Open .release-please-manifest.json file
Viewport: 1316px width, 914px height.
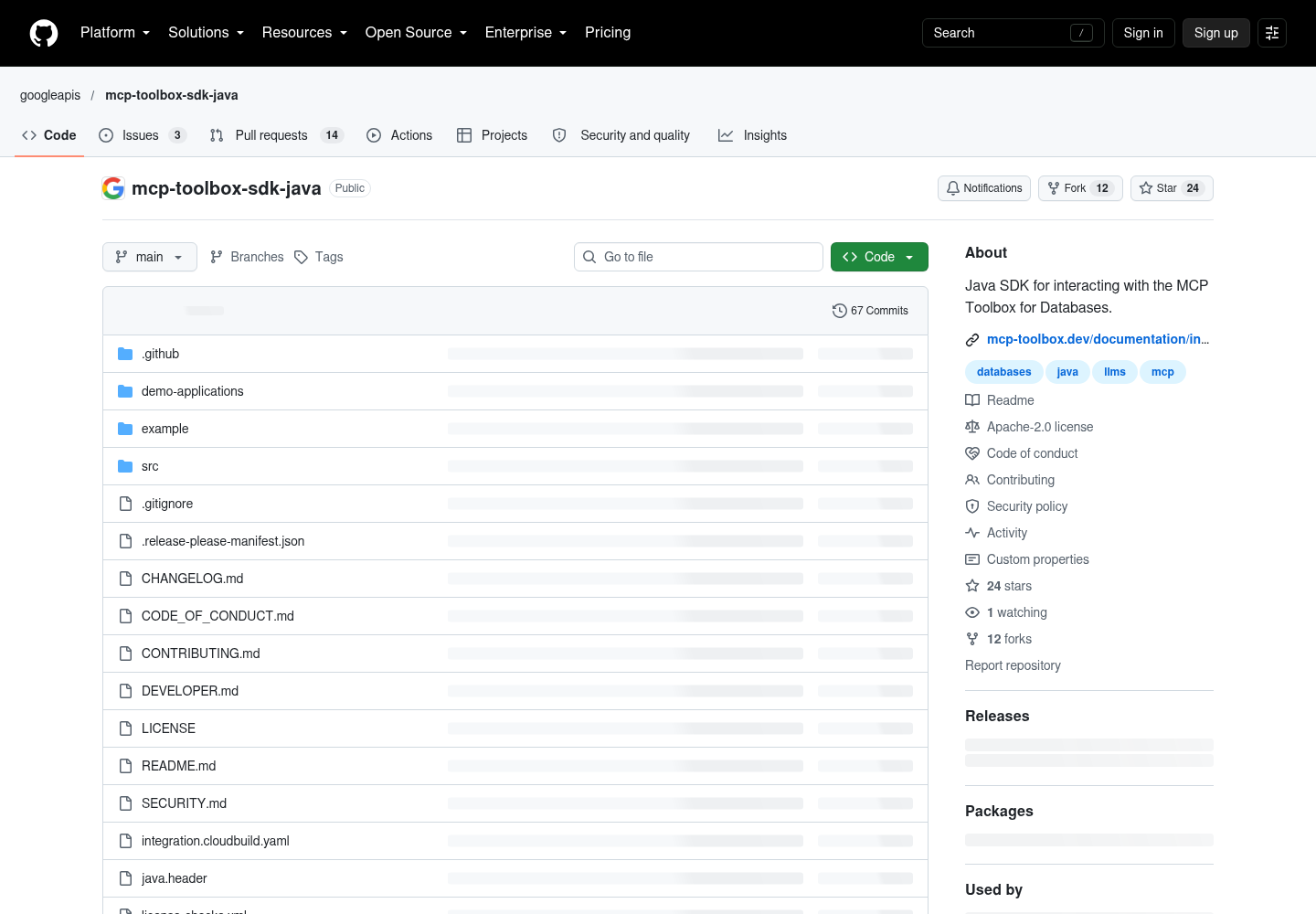pos(223,541)
